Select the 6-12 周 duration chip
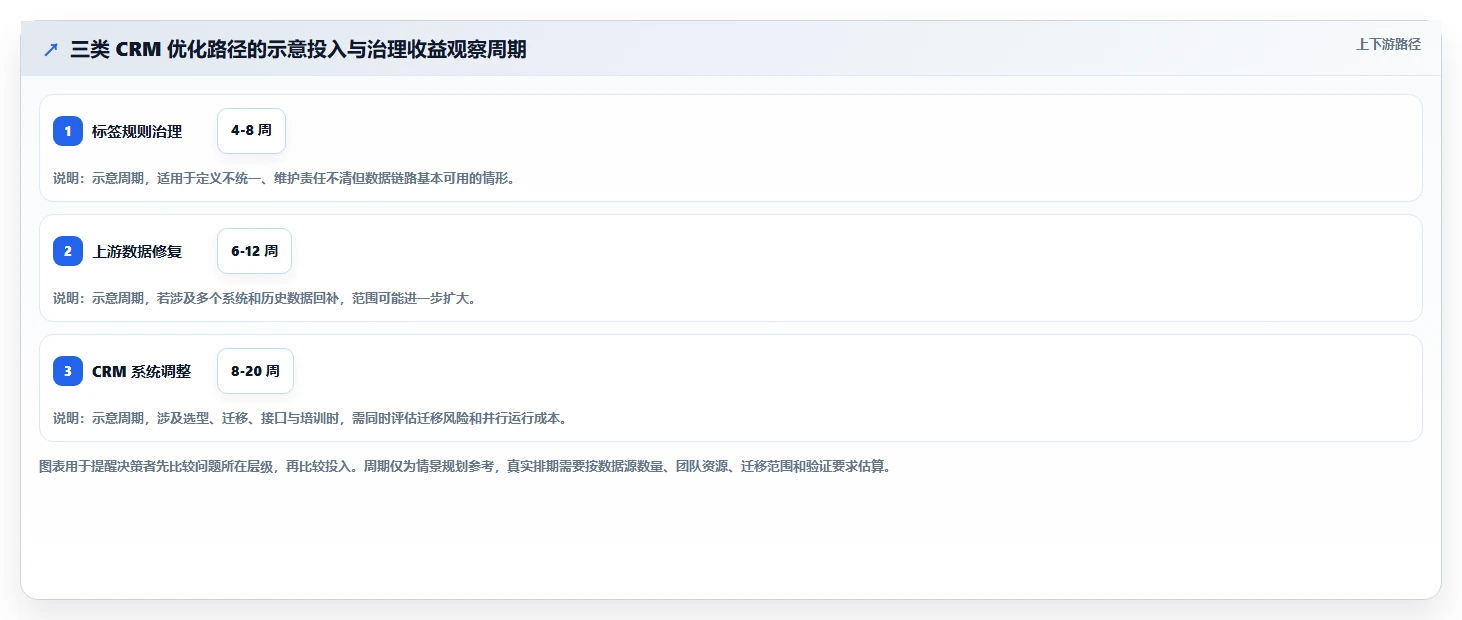 254,251
